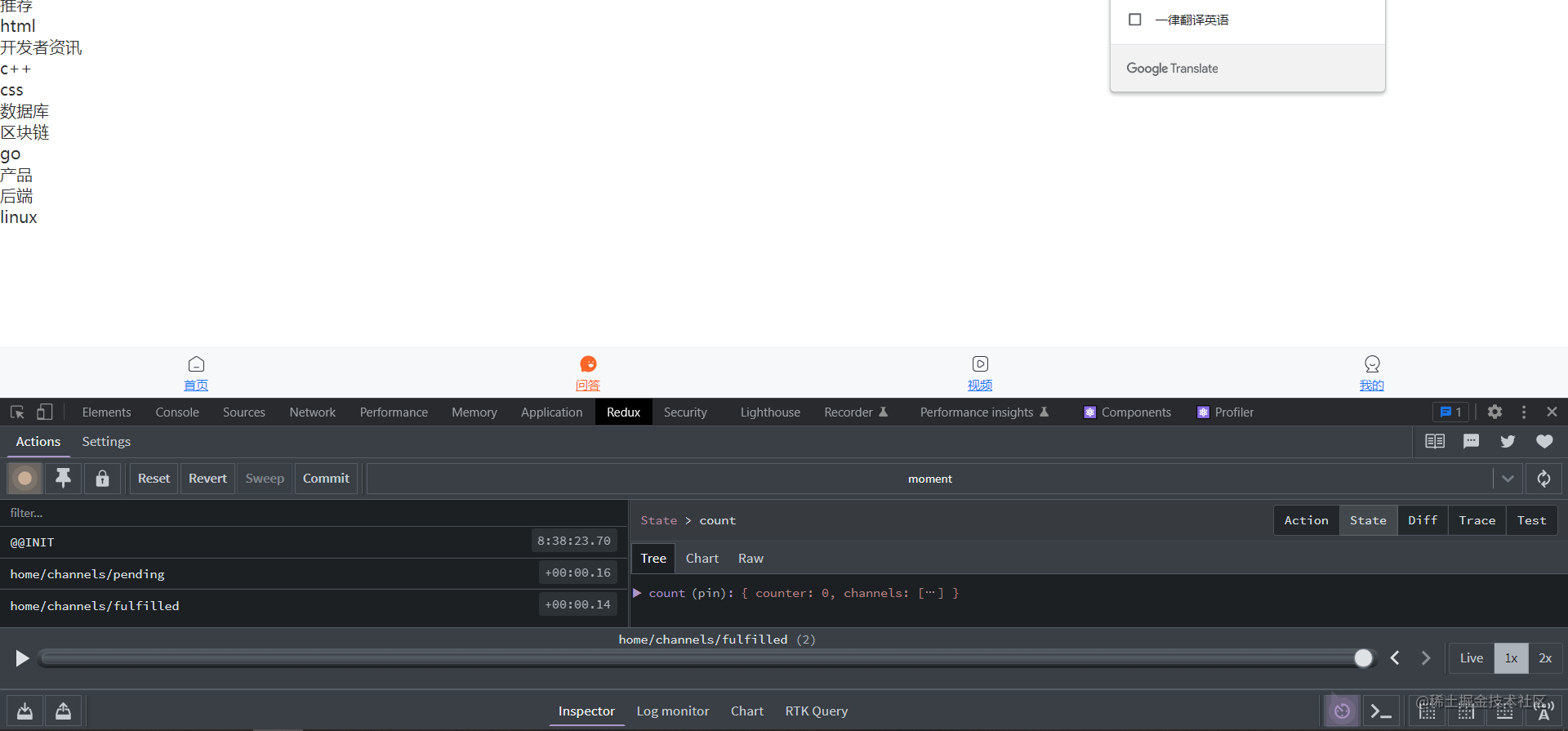Open DevTools three-dot more options menu
This screenshot has width=1568, height=731.
[1524, 412]
